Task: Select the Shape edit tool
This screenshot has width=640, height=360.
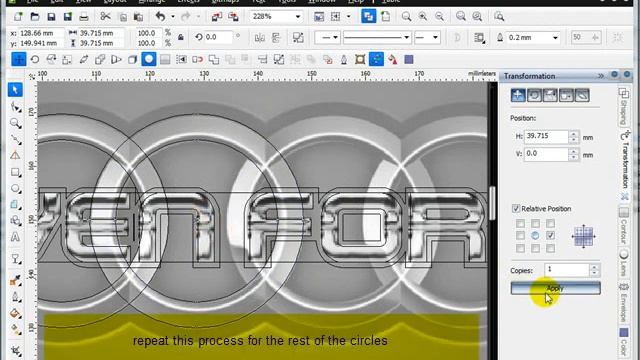Action: pyautogui.click(x=16, y=107)
